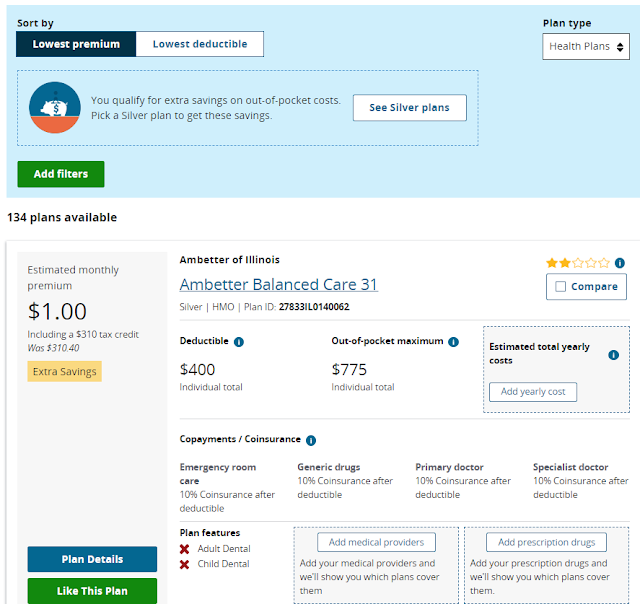The image size is (640, 604).
Task: Click info icon beside star rating
Action: click(620, 263)
